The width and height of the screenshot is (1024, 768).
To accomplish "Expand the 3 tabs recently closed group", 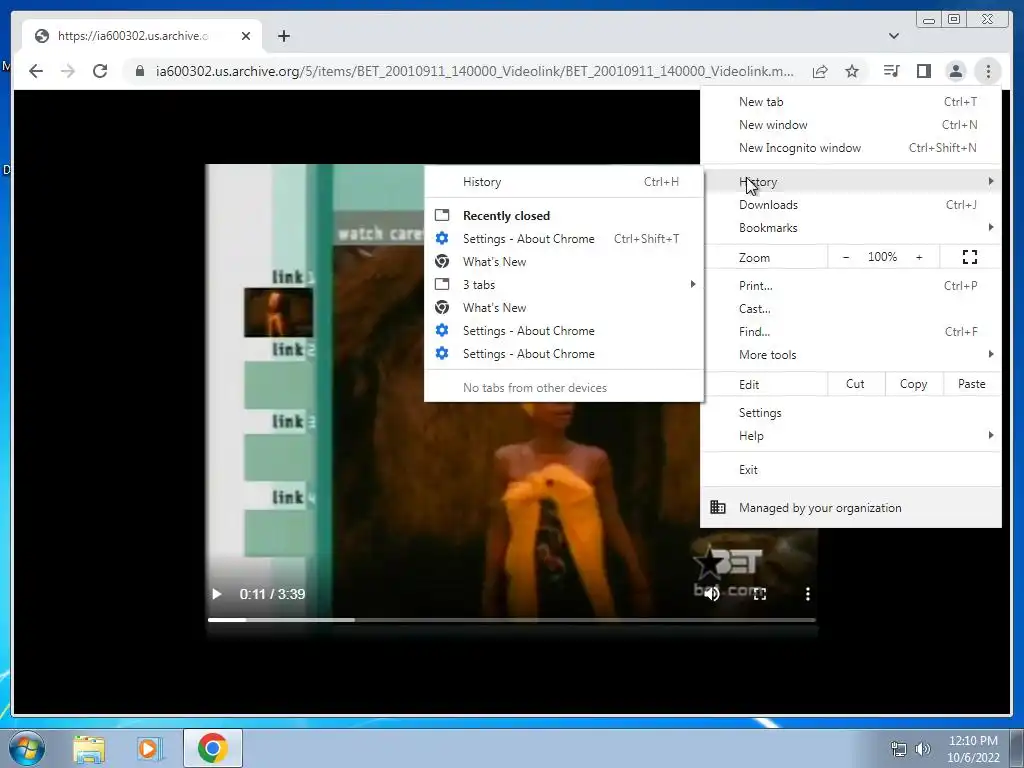I will (x=564, y=285).
